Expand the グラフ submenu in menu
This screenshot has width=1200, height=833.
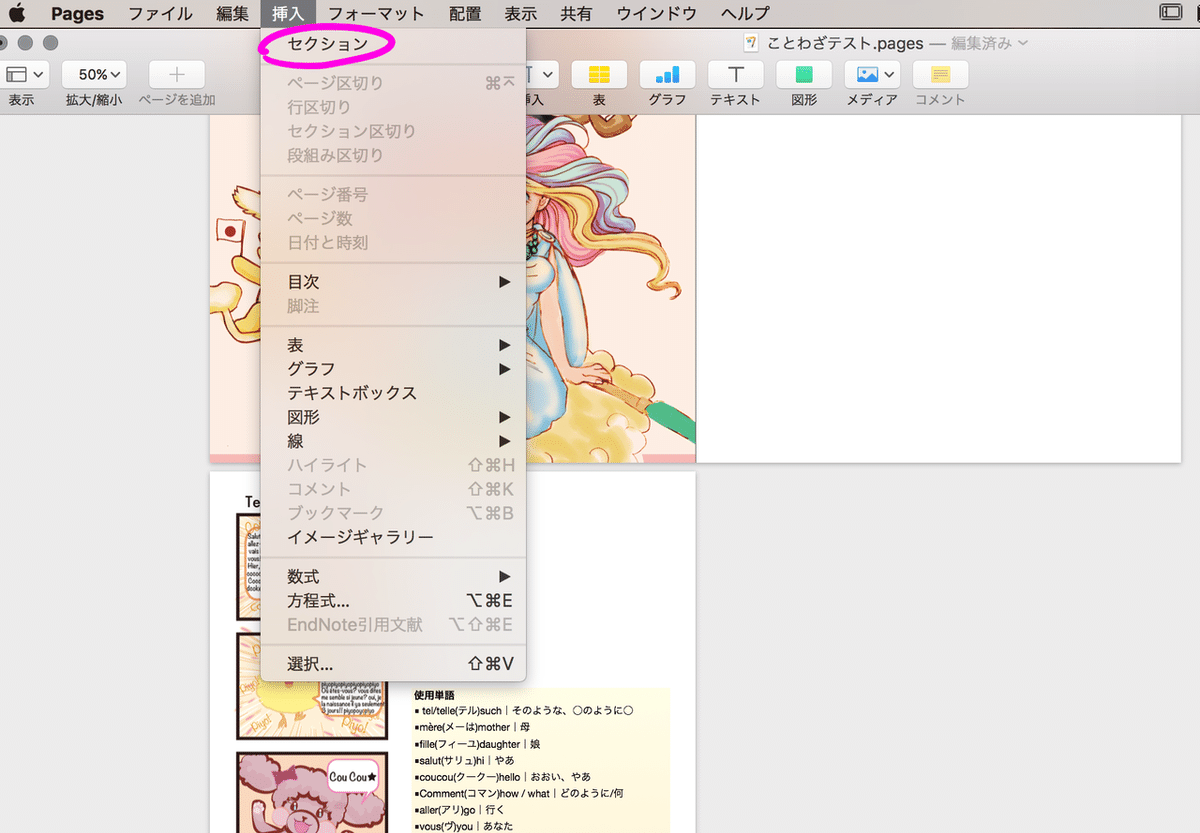tap(392, 369)
